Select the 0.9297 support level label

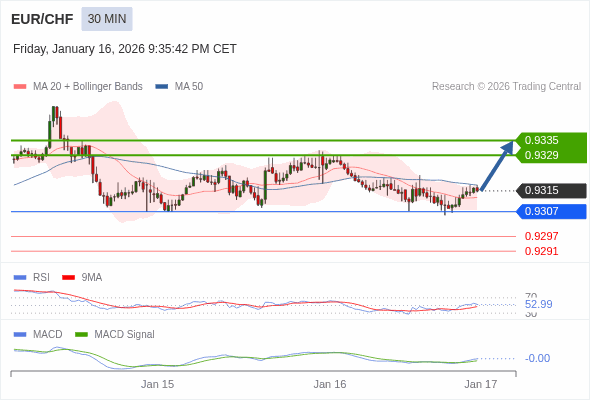[541, 236]
